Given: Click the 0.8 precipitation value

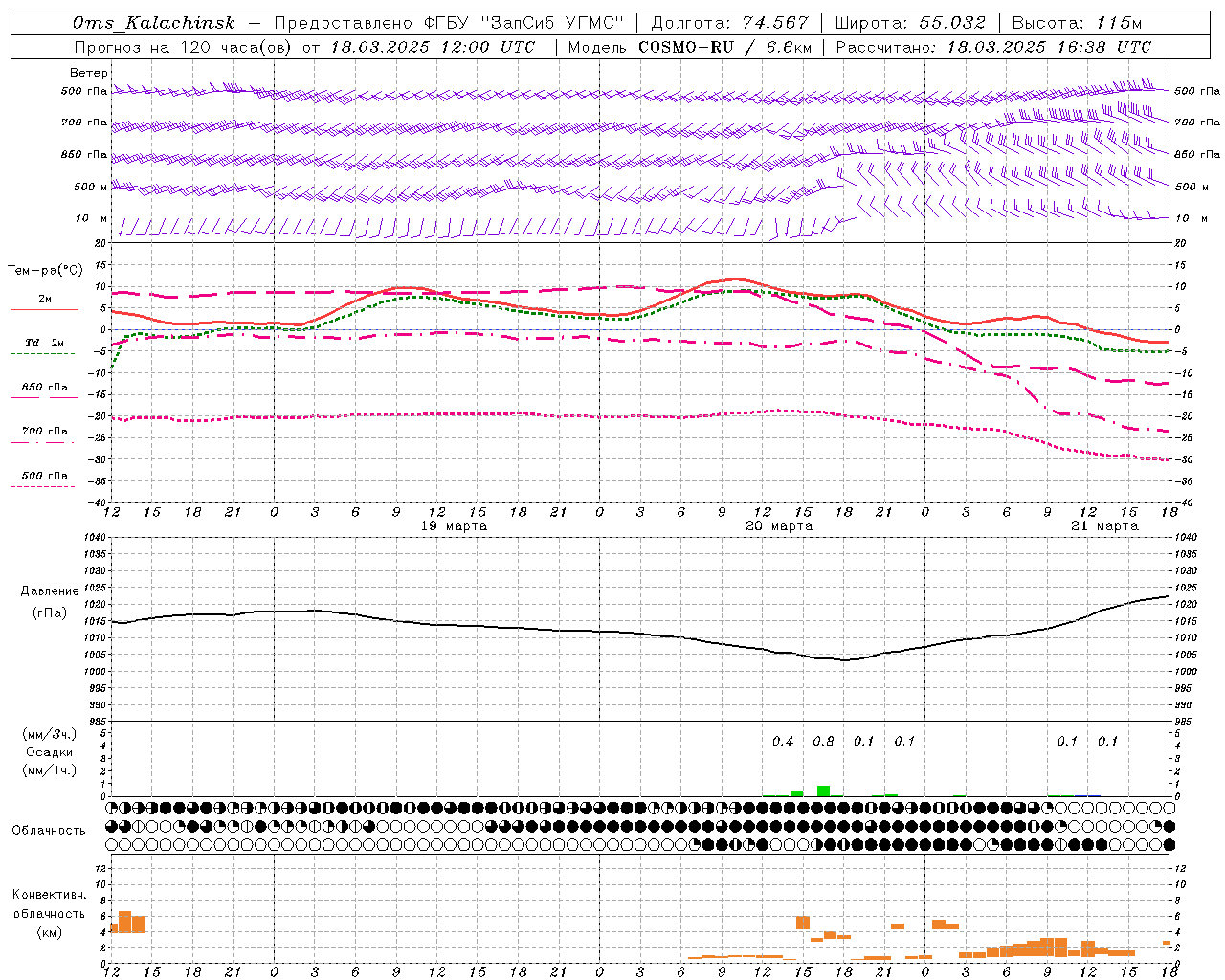Looking at the screenshot, I should [823, 741].
